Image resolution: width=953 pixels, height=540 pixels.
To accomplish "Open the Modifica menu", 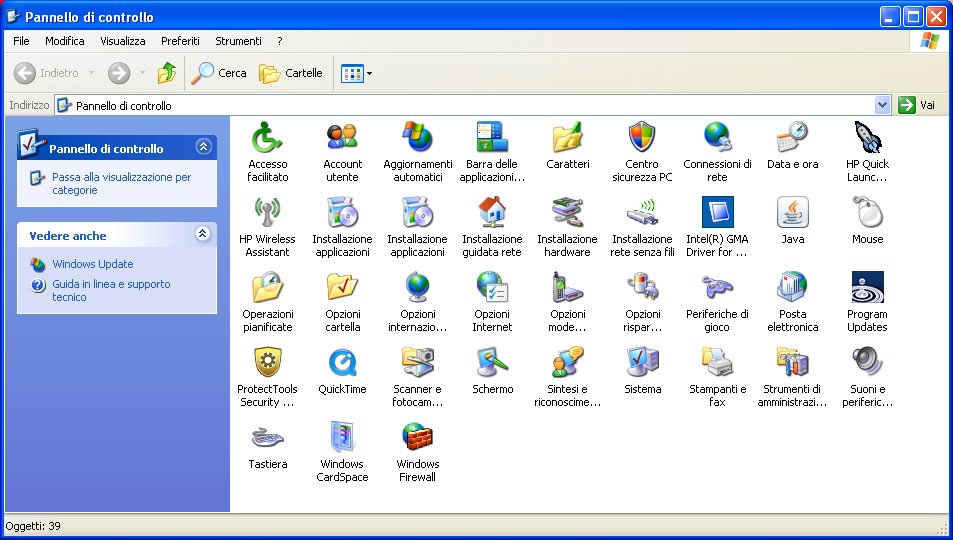I will [64, 41].
